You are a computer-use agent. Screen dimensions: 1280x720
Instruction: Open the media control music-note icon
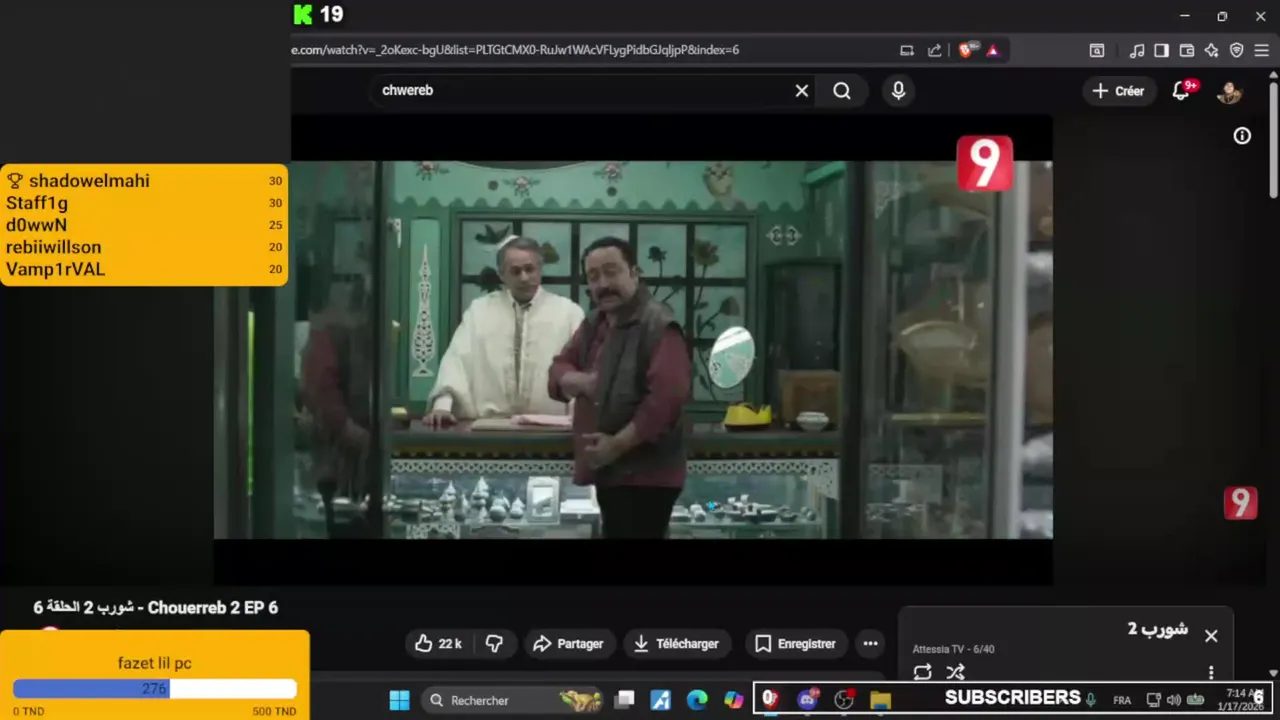tap(1137, 50)
